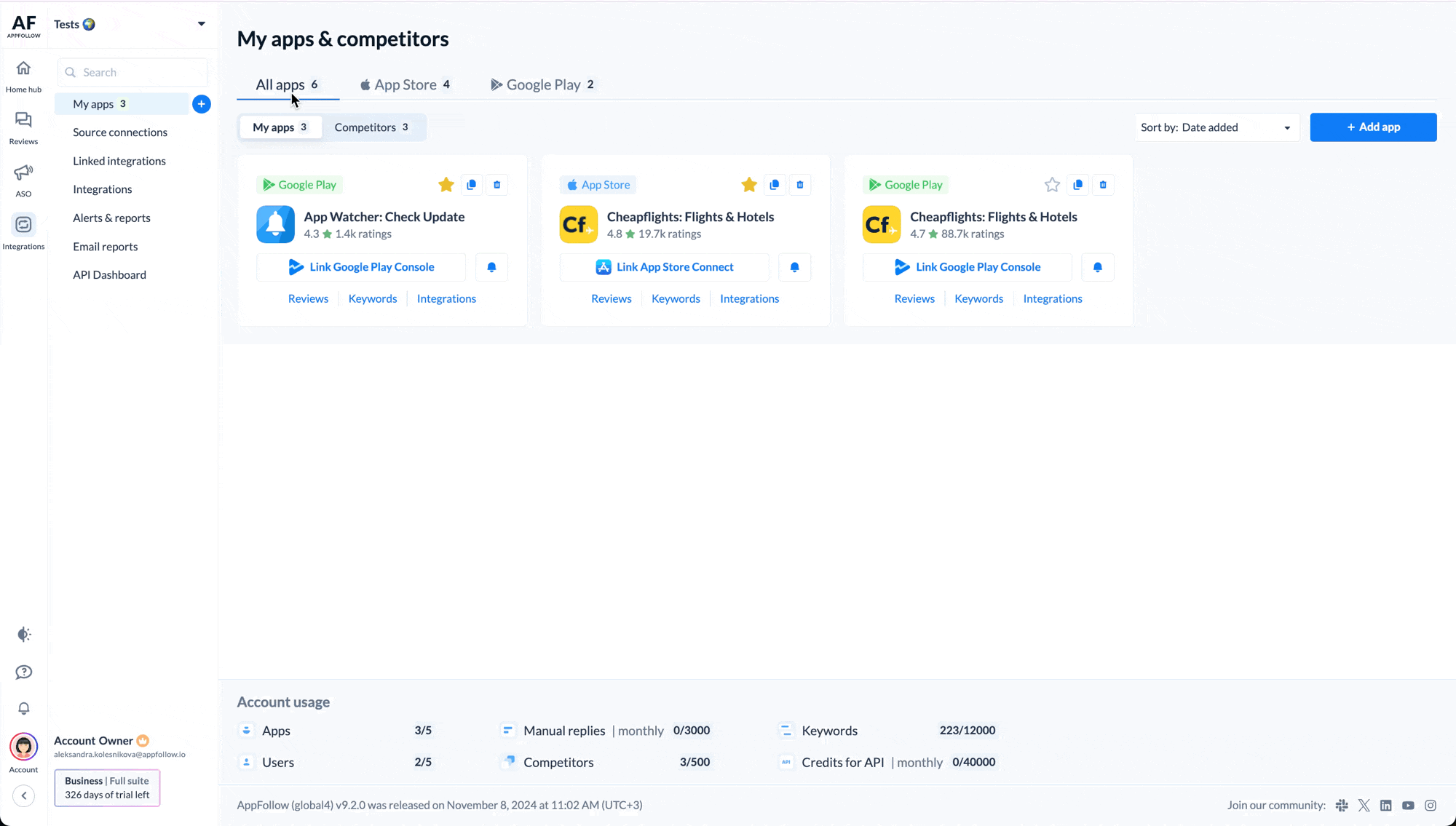The image size is (1456, 826).
Task: Click the Add app button
Action: (x=1373, y=127)
